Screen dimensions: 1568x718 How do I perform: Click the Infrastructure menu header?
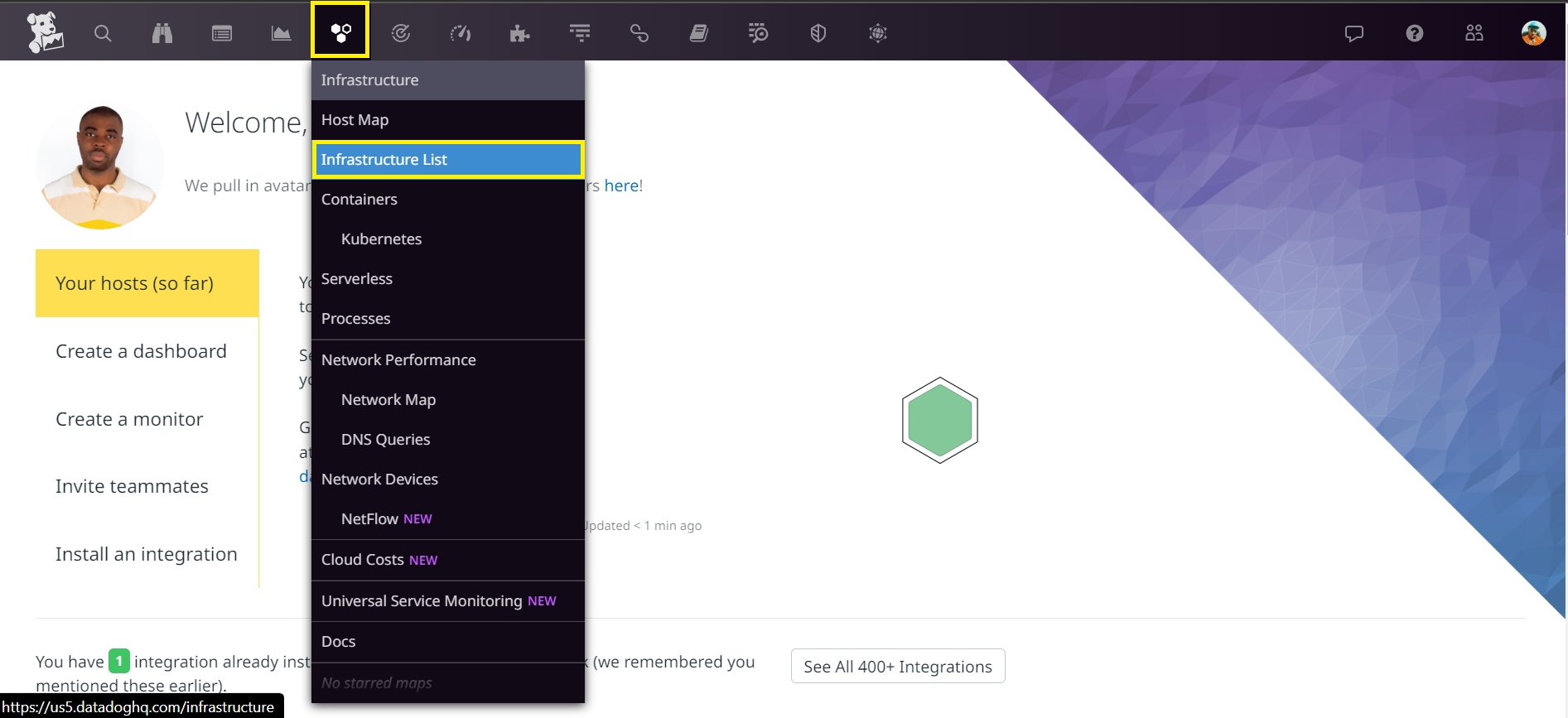[x=448, y=80]
